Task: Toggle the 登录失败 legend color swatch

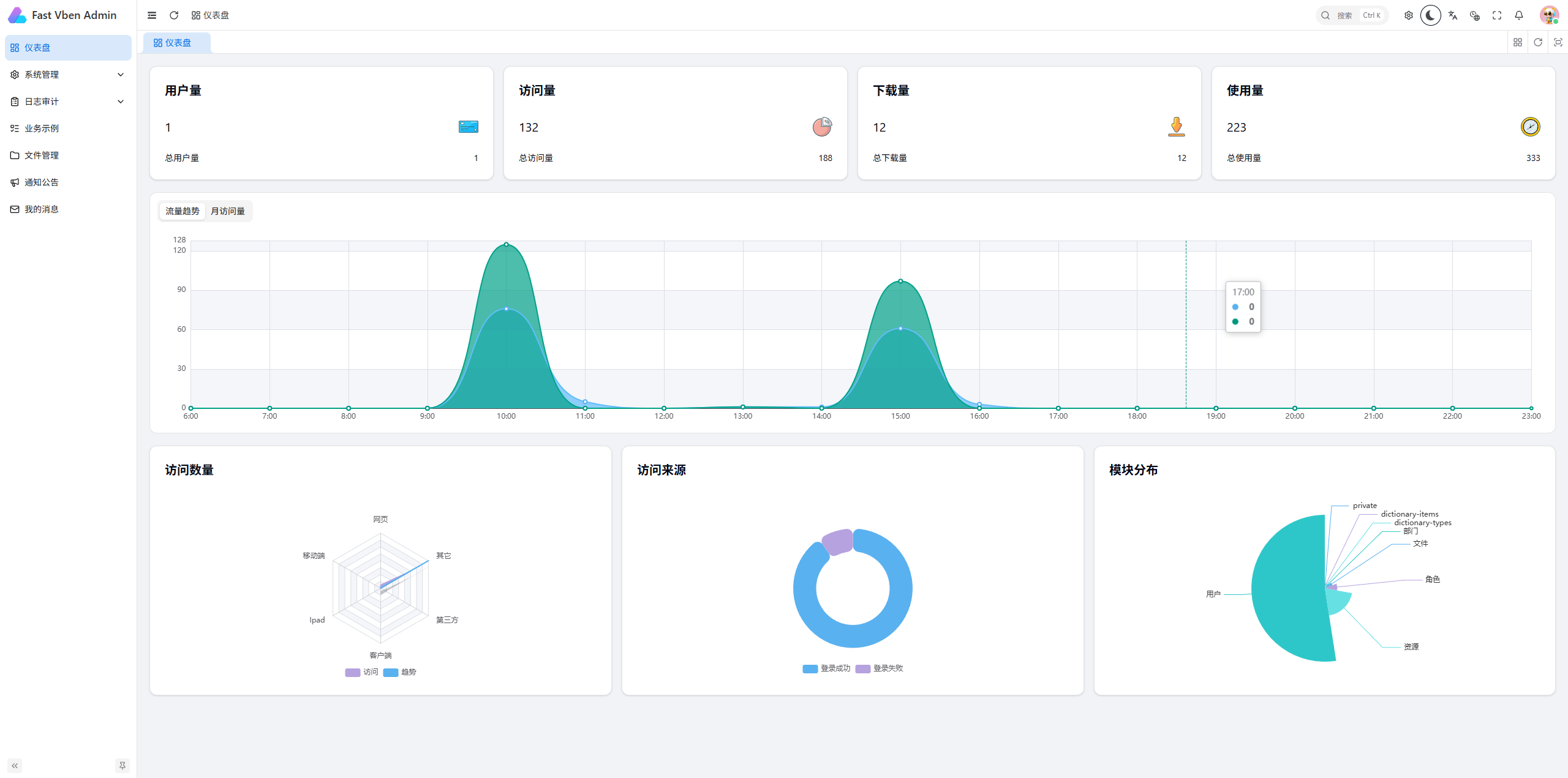Action: pos(863,668)
